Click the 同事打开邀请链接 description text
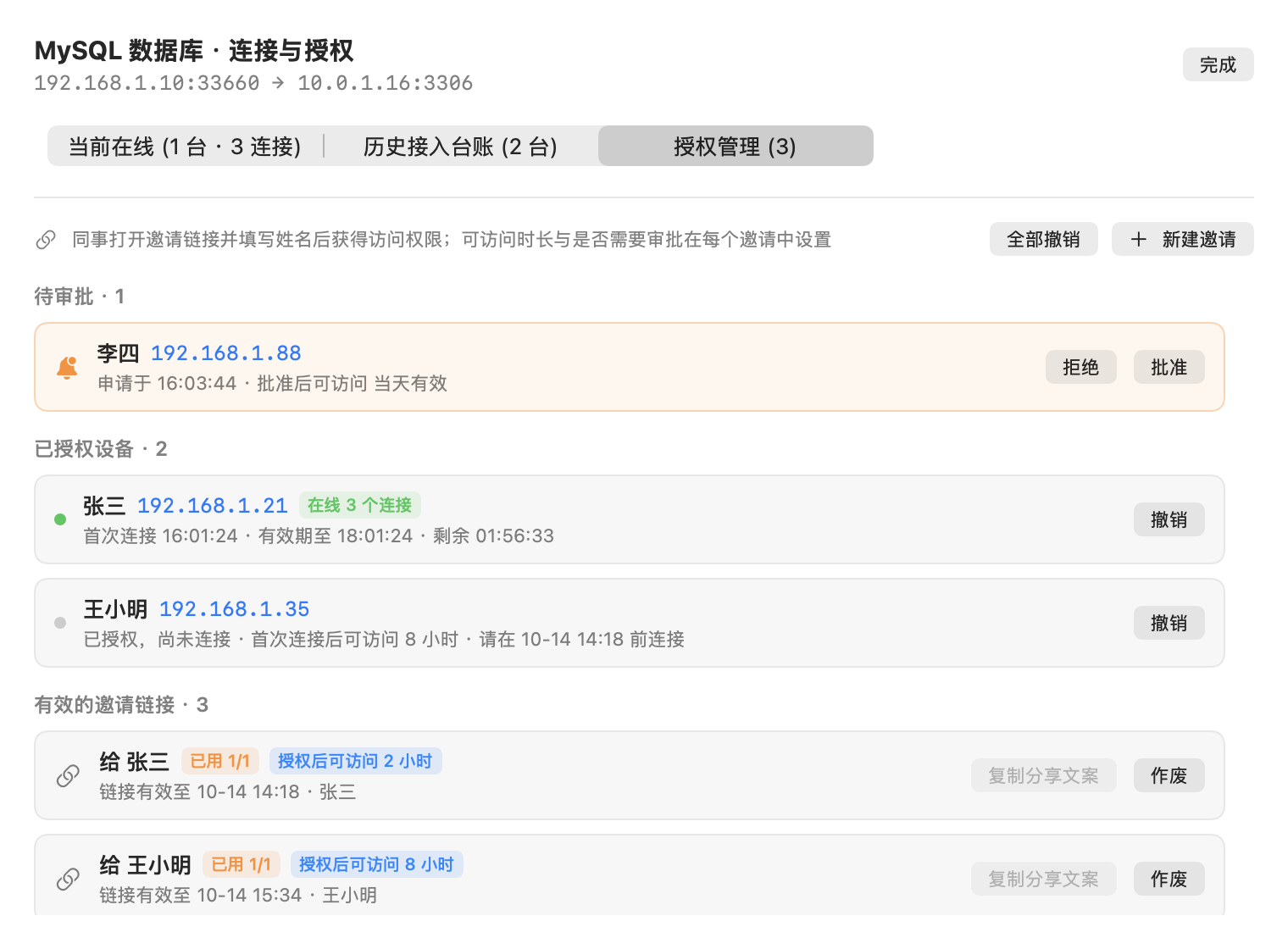Viewport: 1288px width, 949px height. pos(452,240)
